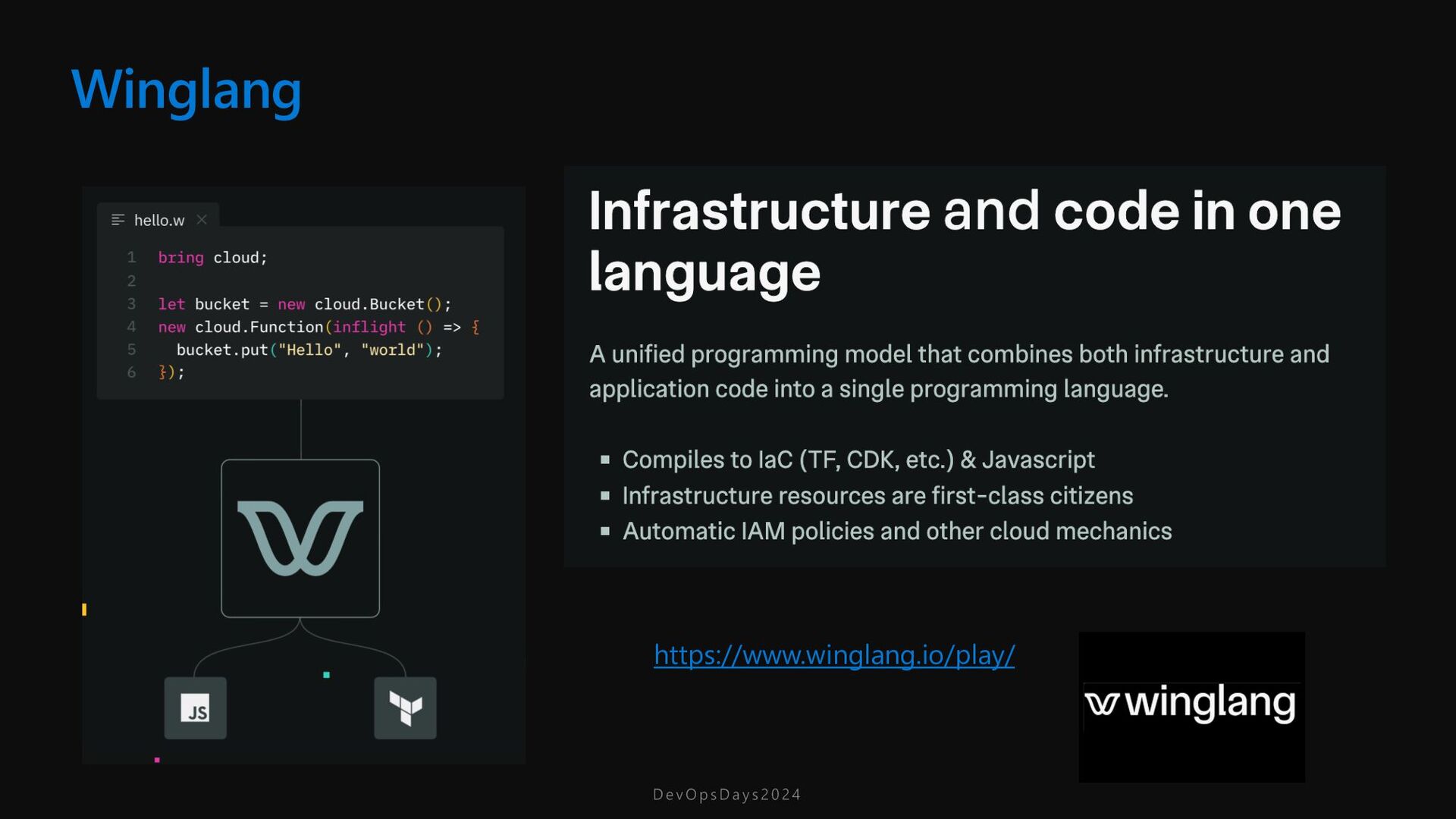Open the winglang.io/play link
Viewport: 1456px width, 819px height.
pyautogui.click(x=834, y=655)
